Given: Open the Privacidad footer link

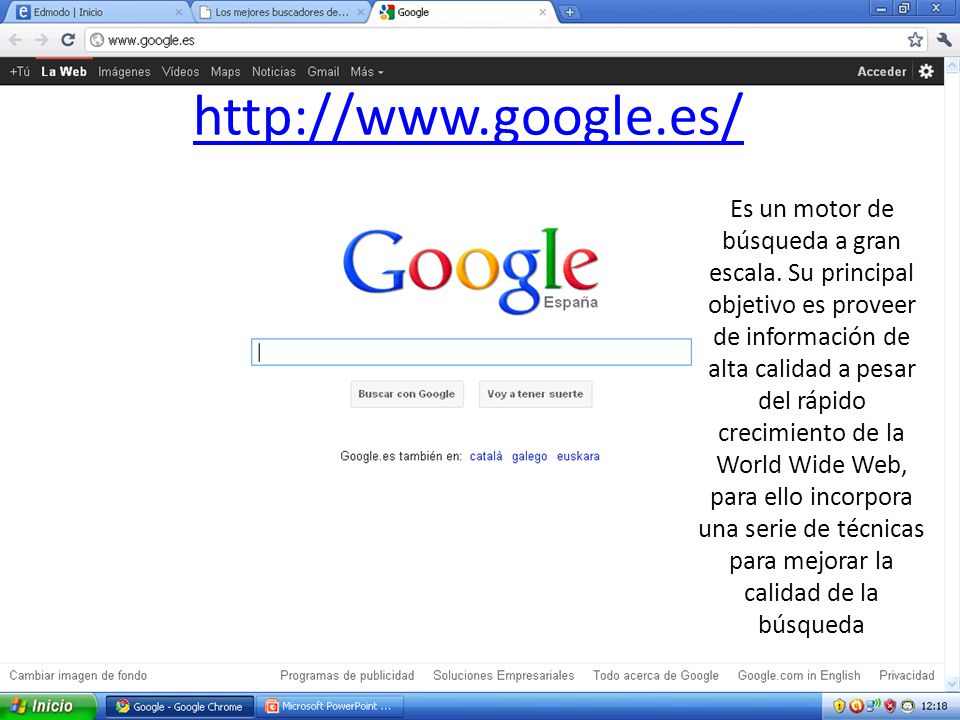Looking at the screenshot, I should coord(907,675).
